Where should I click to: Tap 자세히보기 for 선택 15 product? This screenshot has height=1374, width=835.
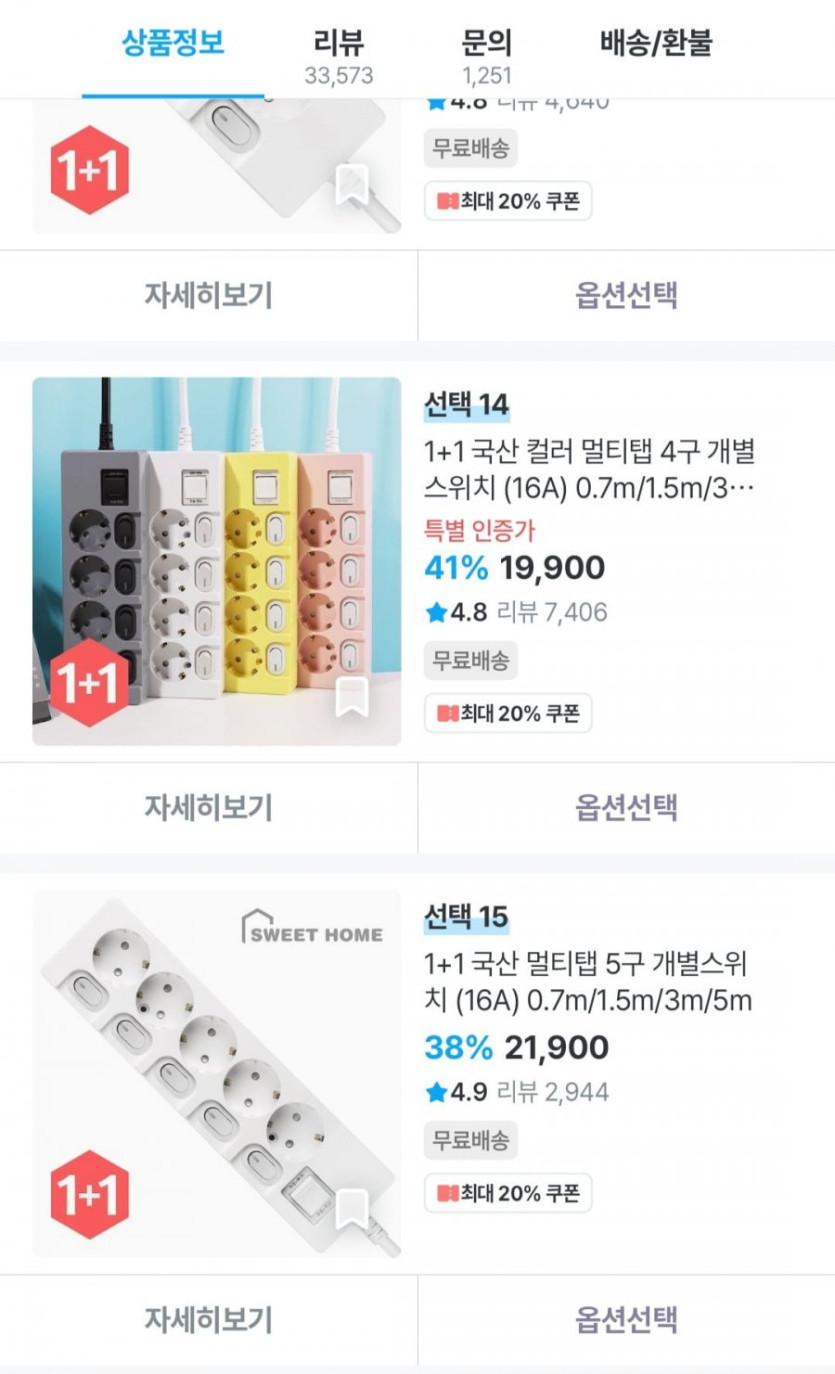(208, 1319)
